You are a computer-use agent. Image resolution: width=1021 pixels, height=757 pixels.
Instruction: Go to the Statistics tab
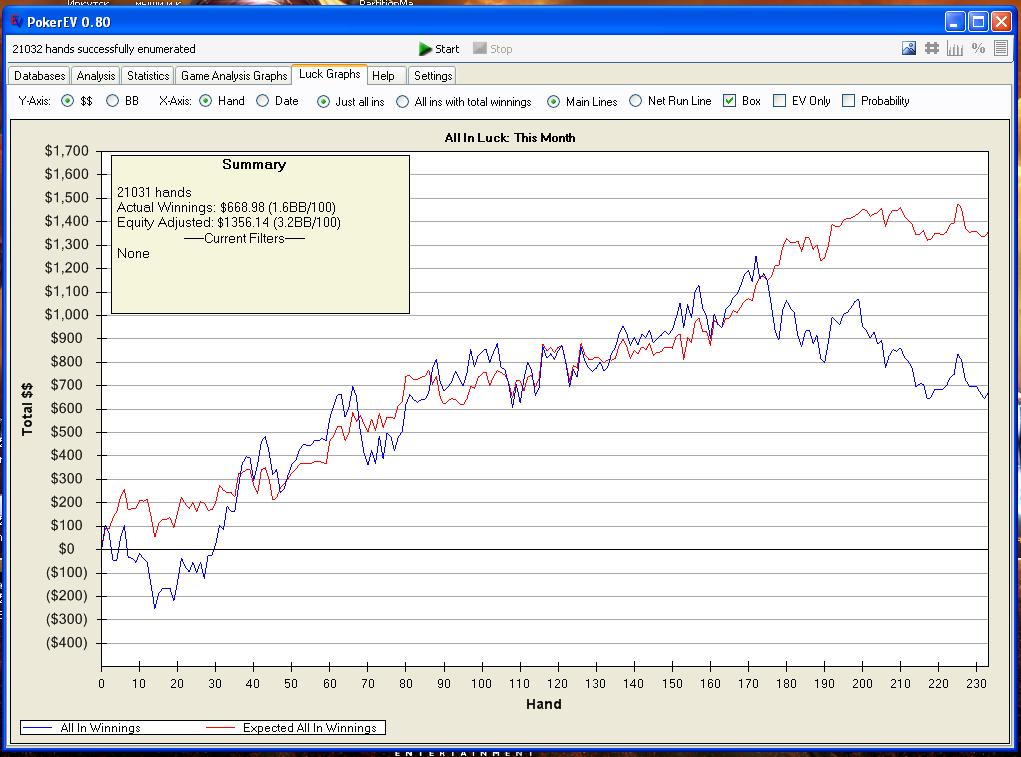click(x=148, y=76)
